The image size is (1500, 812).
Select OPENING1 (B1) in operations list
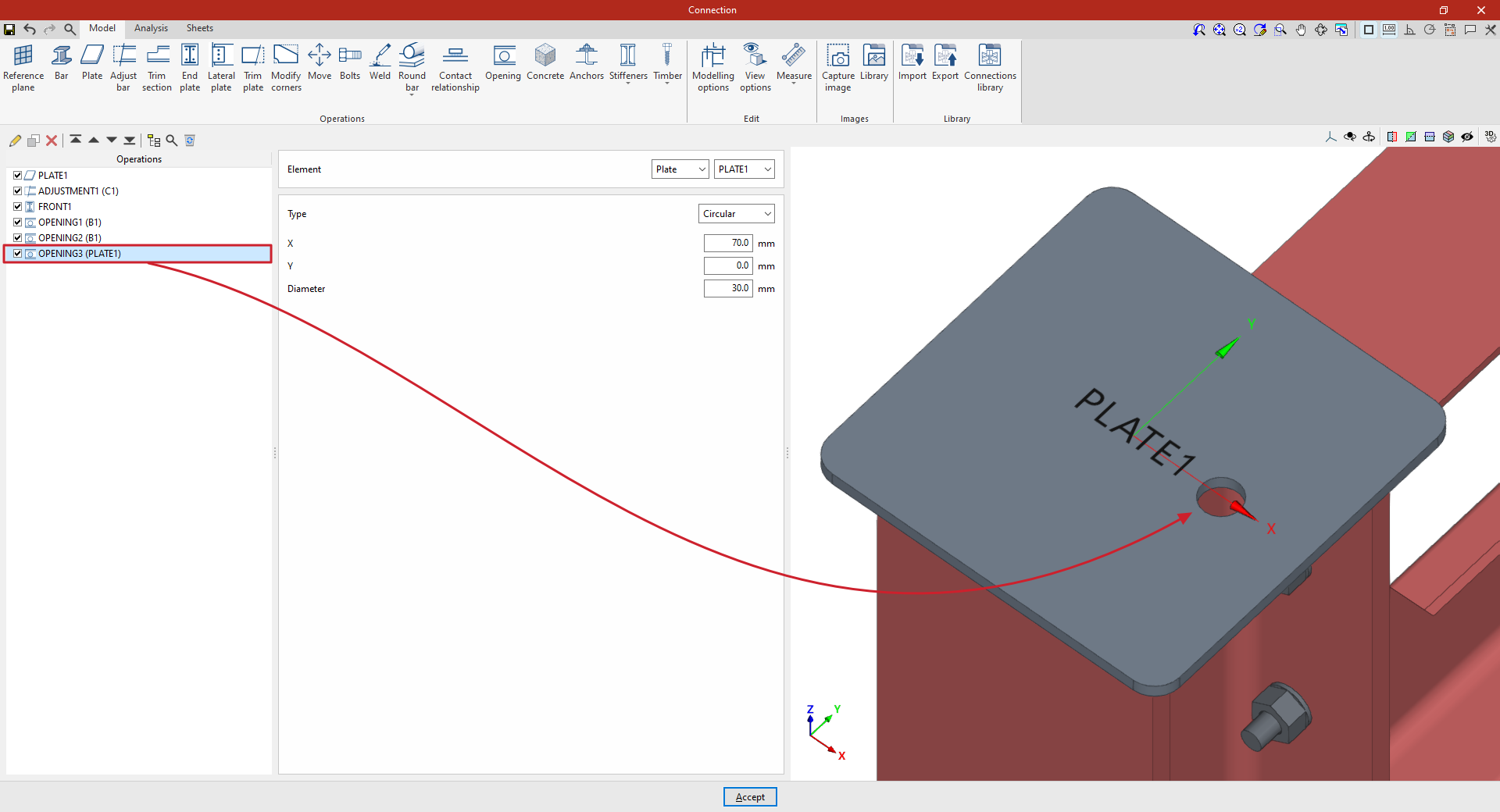[x=70, y=223]
